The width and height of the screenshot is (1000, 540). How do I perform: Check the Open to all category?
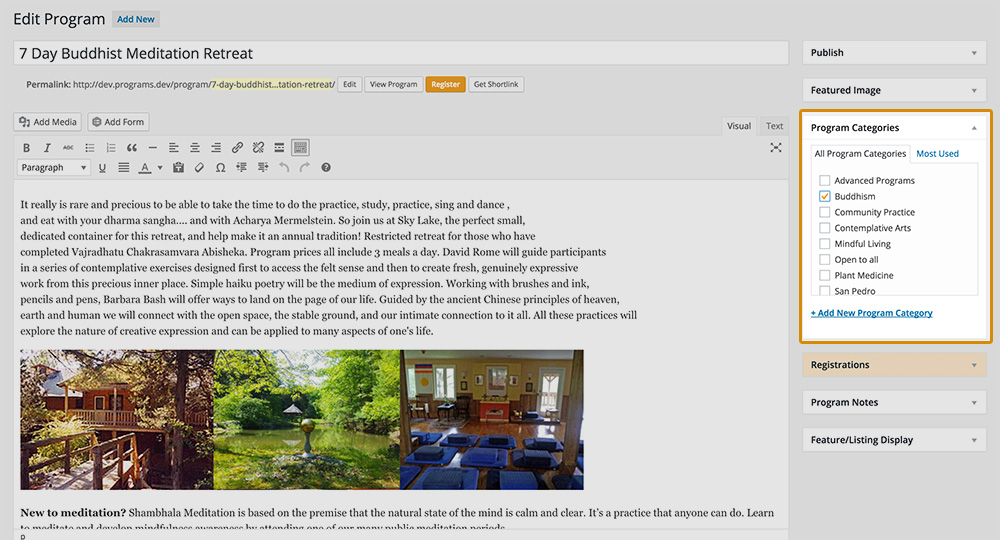825,259
